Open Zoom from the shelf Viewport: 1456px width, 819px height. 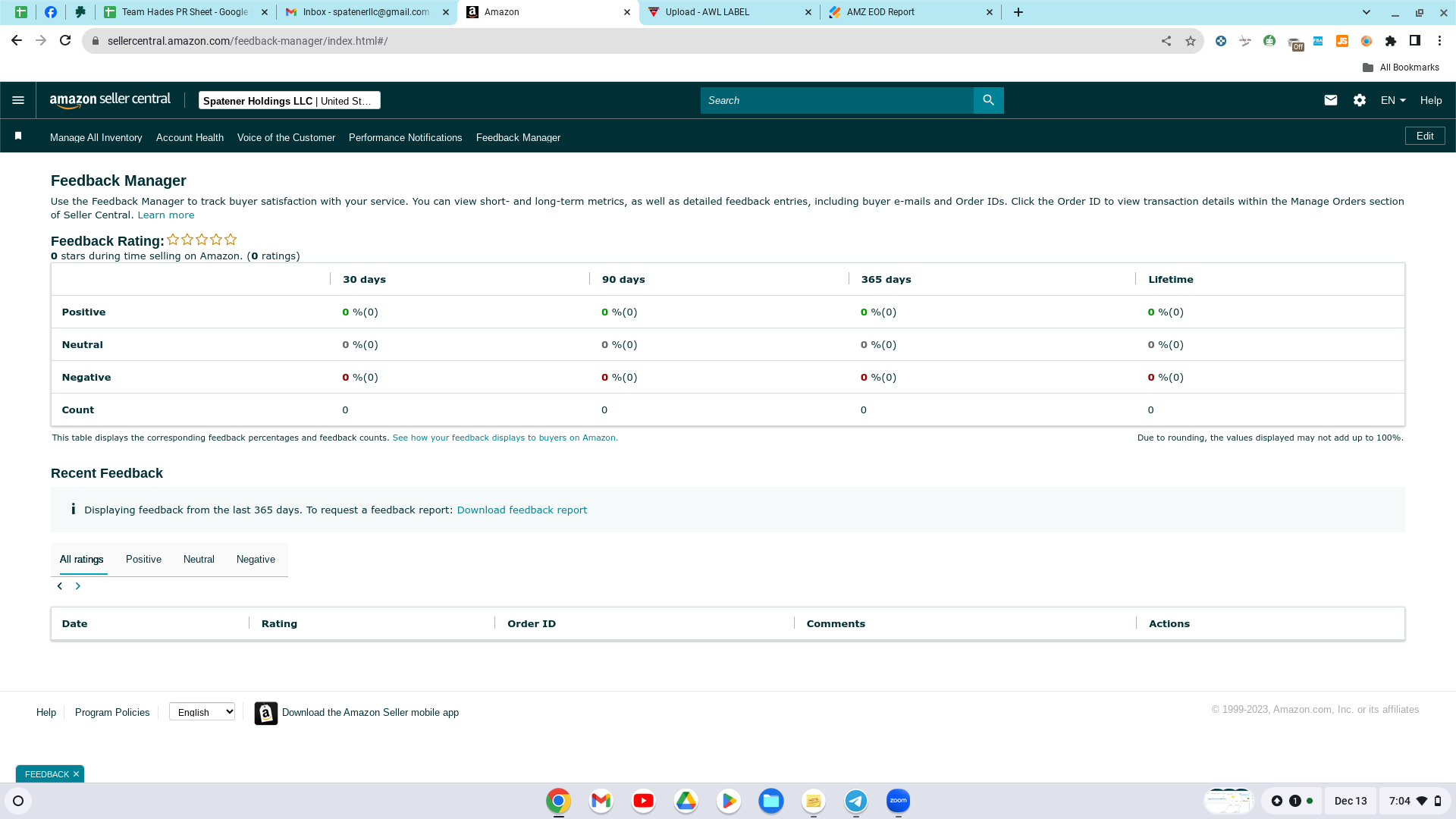pyautogui.click(x=898, y=801)
